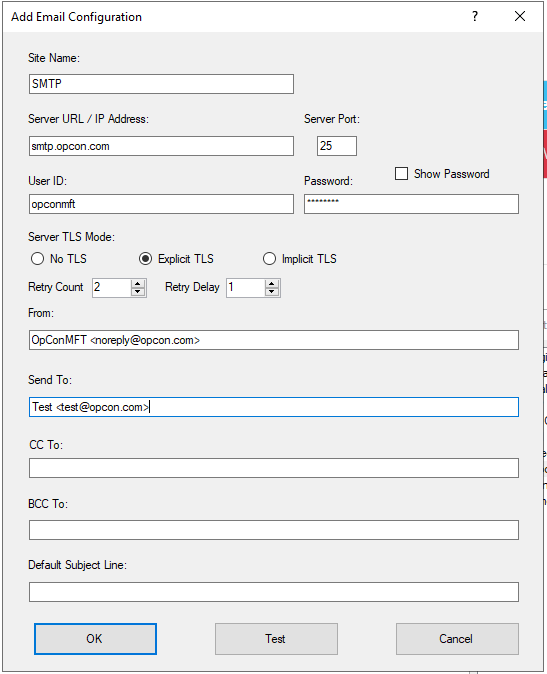Focus the Site Name input field
The image size is (547, 674).
(161, 84)
